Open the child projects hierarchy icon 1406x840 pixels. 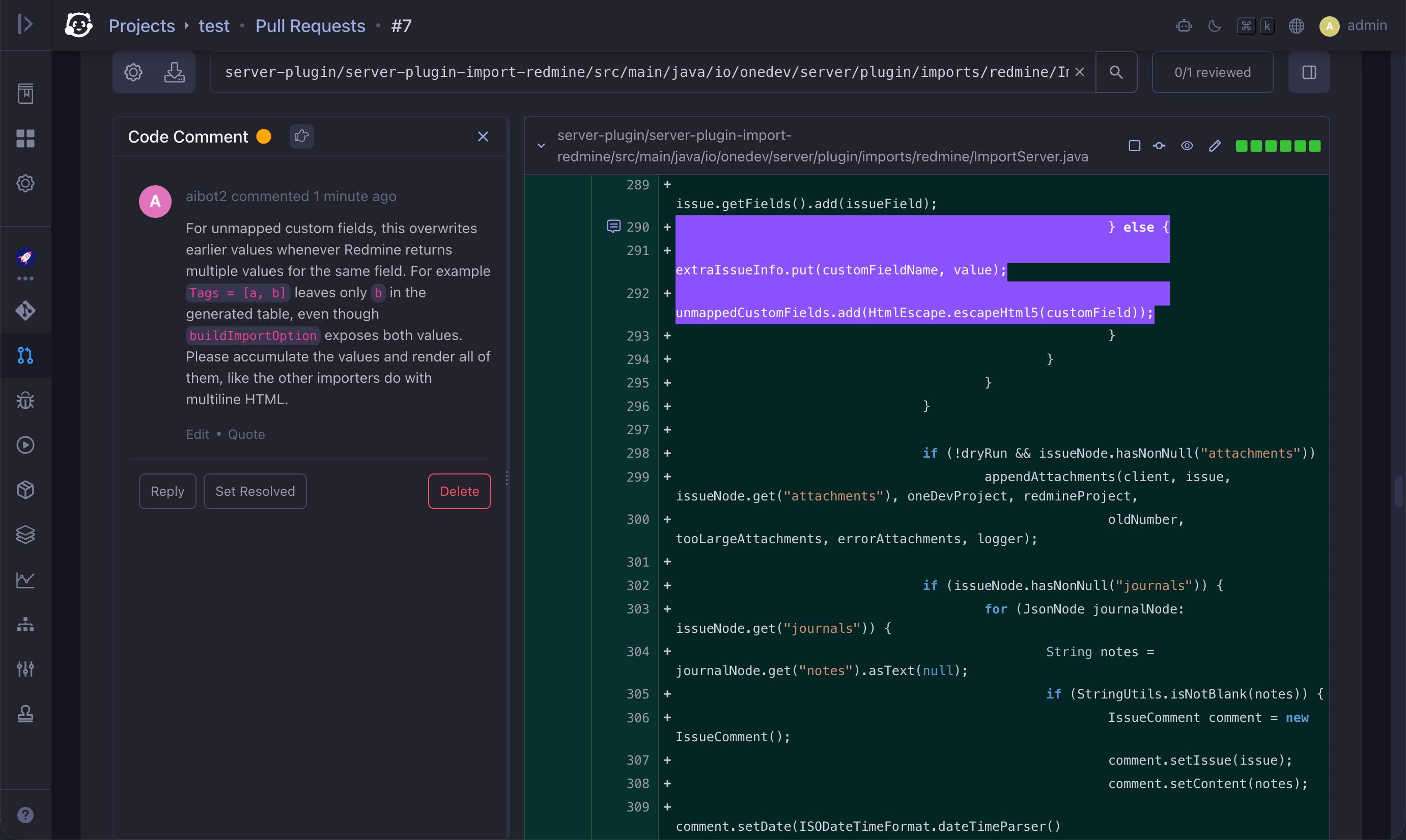pyautogui.click(x=25, y=624)
